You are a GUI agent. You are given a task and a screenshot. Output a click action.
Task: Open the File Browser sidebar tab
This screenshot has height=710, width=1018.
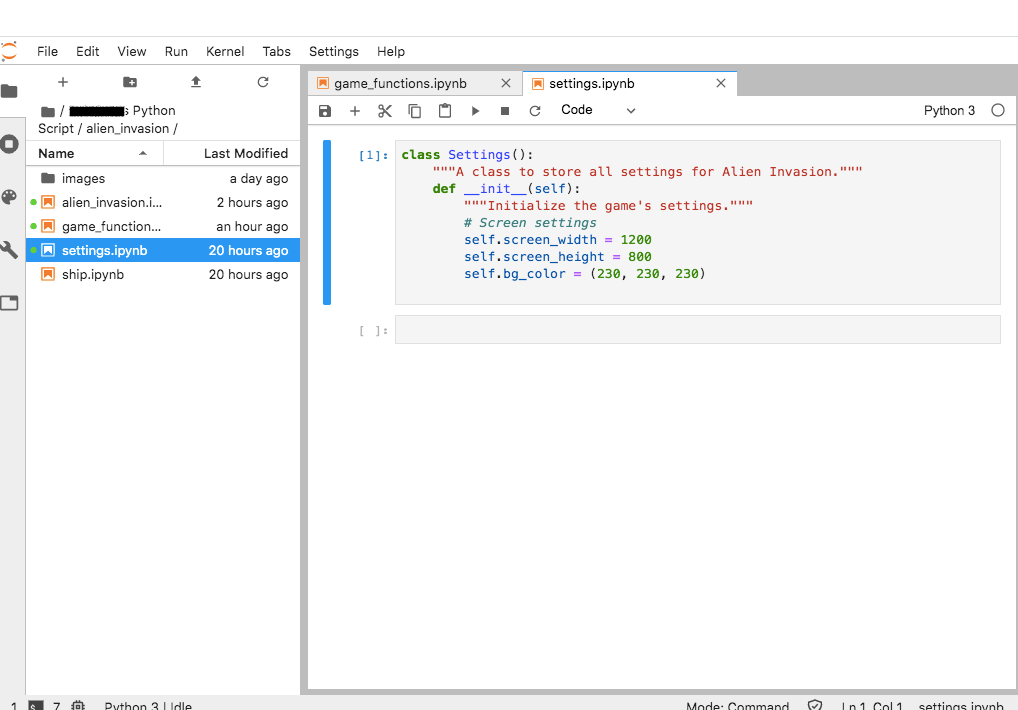point(9,92)
